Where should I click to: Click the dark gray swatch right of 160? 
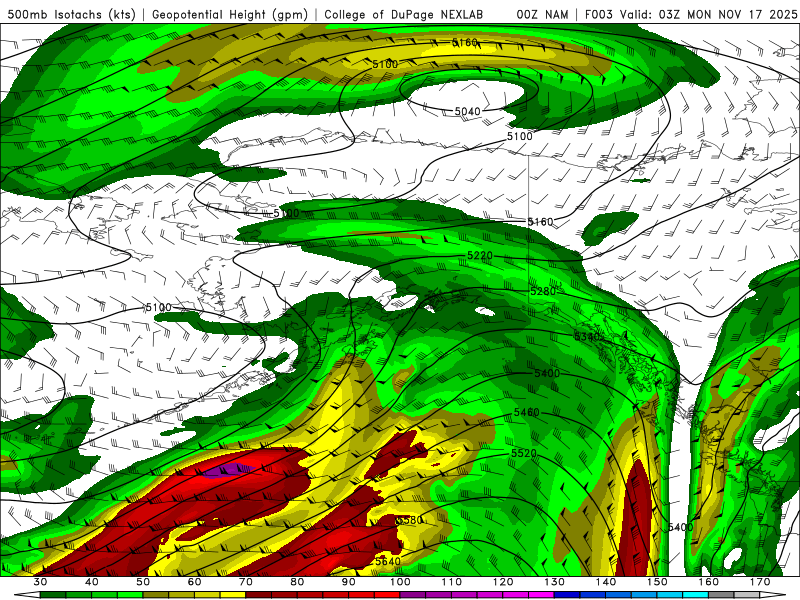[x=721, y=595]
